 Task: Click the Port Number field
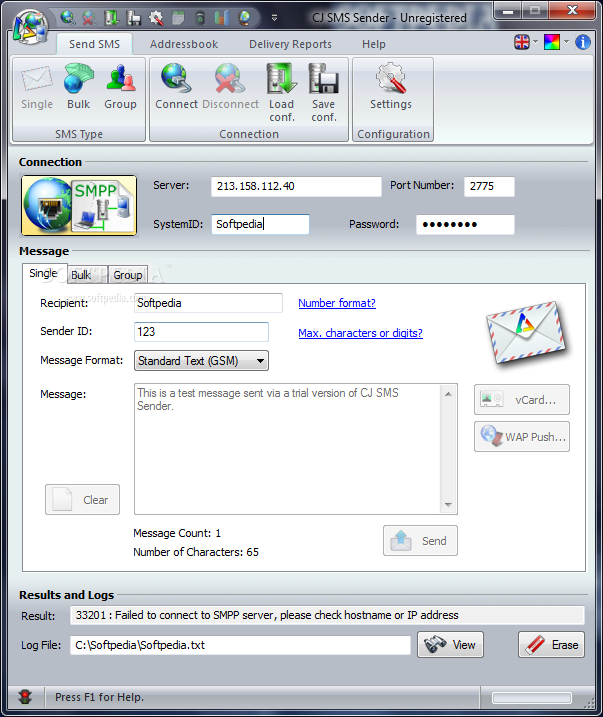coord(489,187)
